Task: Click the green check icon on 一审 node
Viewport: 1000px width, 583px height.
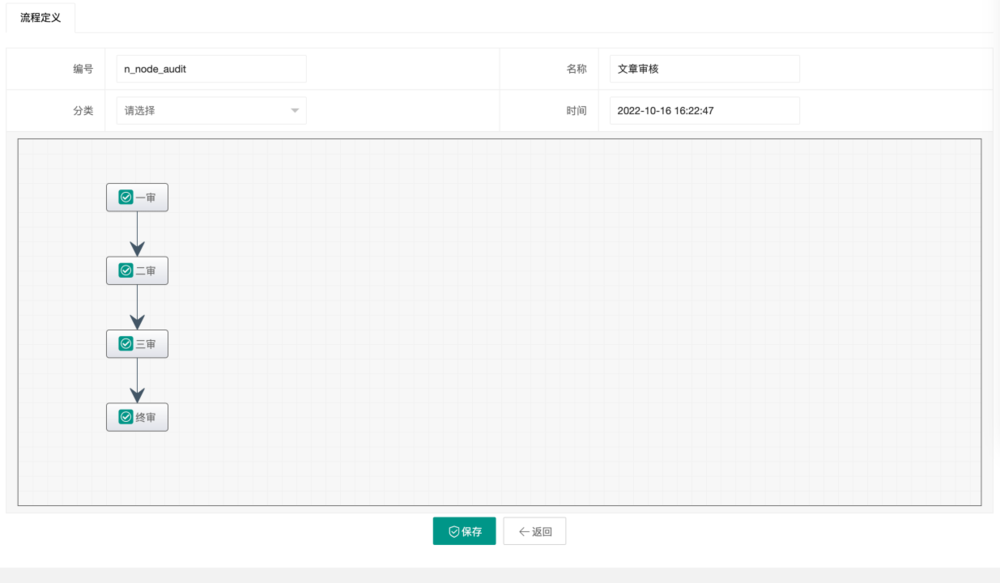Action: 125,198
